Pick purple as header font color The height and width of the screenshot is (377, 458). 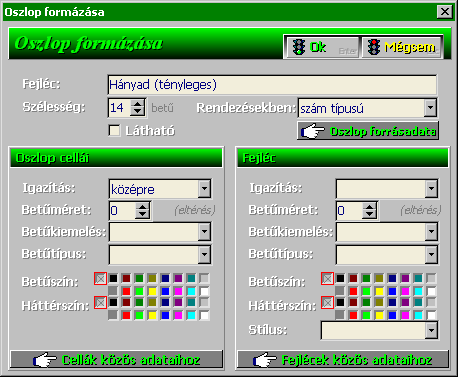(x=405, y=278)
